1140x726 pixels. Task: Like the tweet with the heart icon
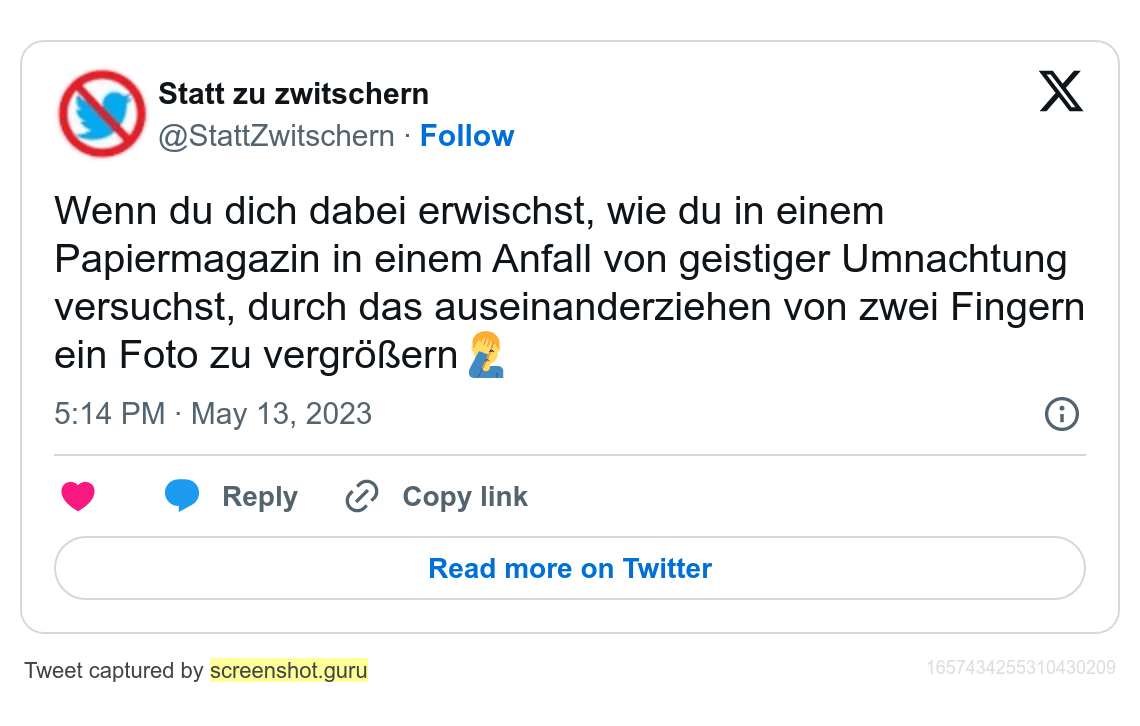click(78, 496)
